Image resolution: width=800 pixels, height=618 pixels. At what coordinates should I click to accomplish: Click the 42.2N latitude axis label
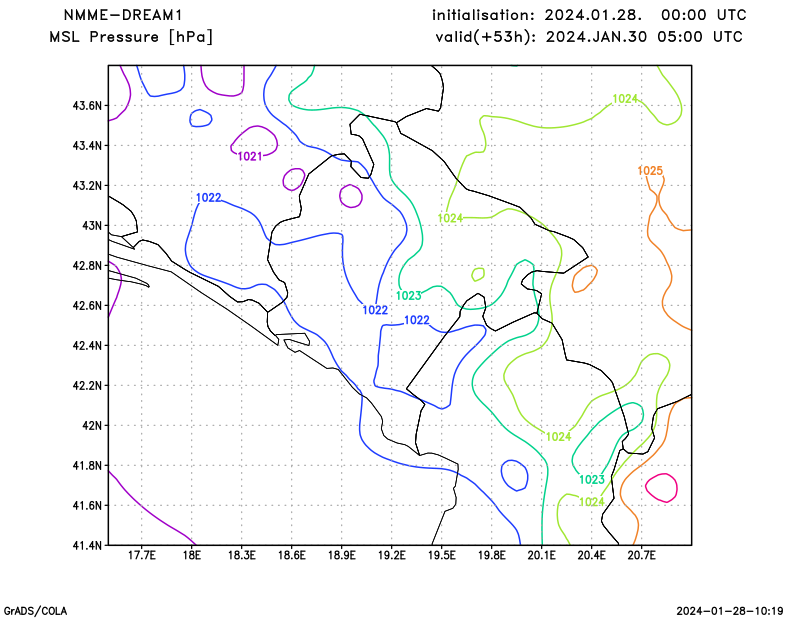point(87,386)
